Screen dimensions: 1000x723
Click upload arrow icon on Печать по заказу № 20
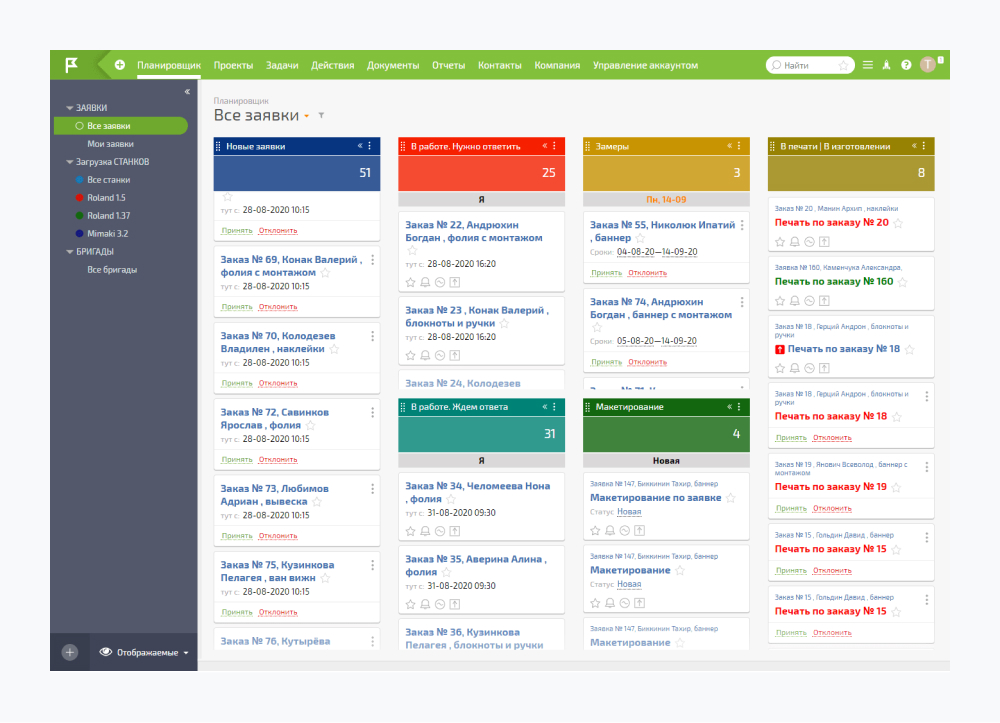point(824,241)
